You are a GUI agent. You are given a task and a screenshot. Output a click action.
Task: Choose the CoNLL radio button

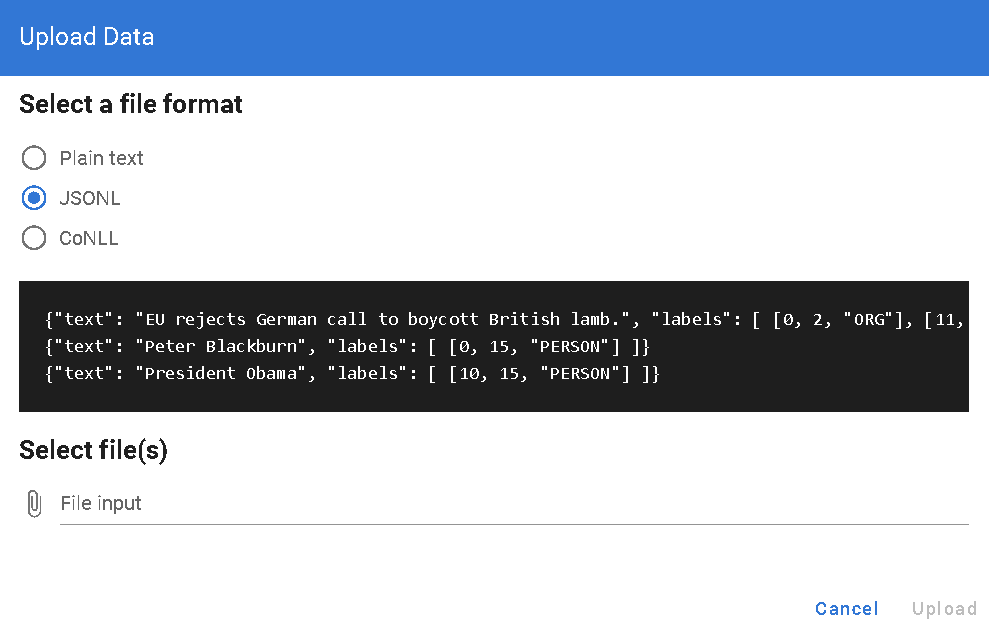pyautogui.click(x=34, y=238)
